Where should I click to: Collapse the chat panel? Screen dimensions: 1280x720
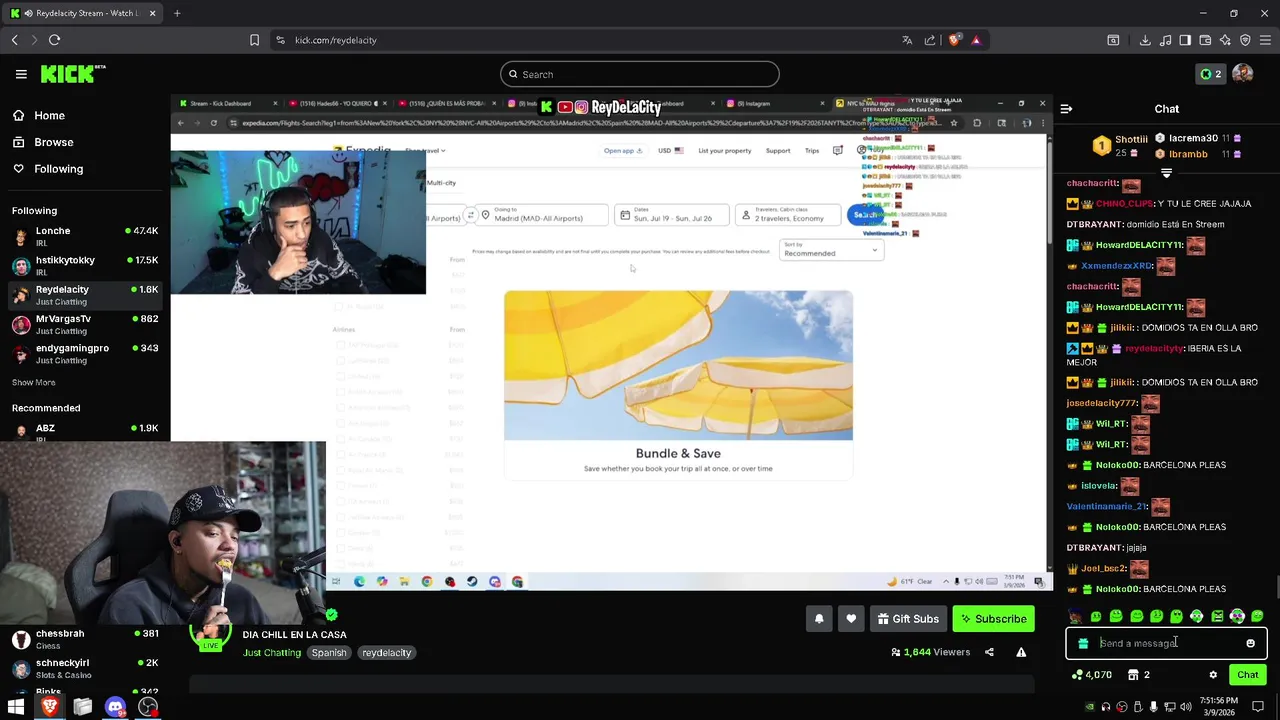(1066, 109)
